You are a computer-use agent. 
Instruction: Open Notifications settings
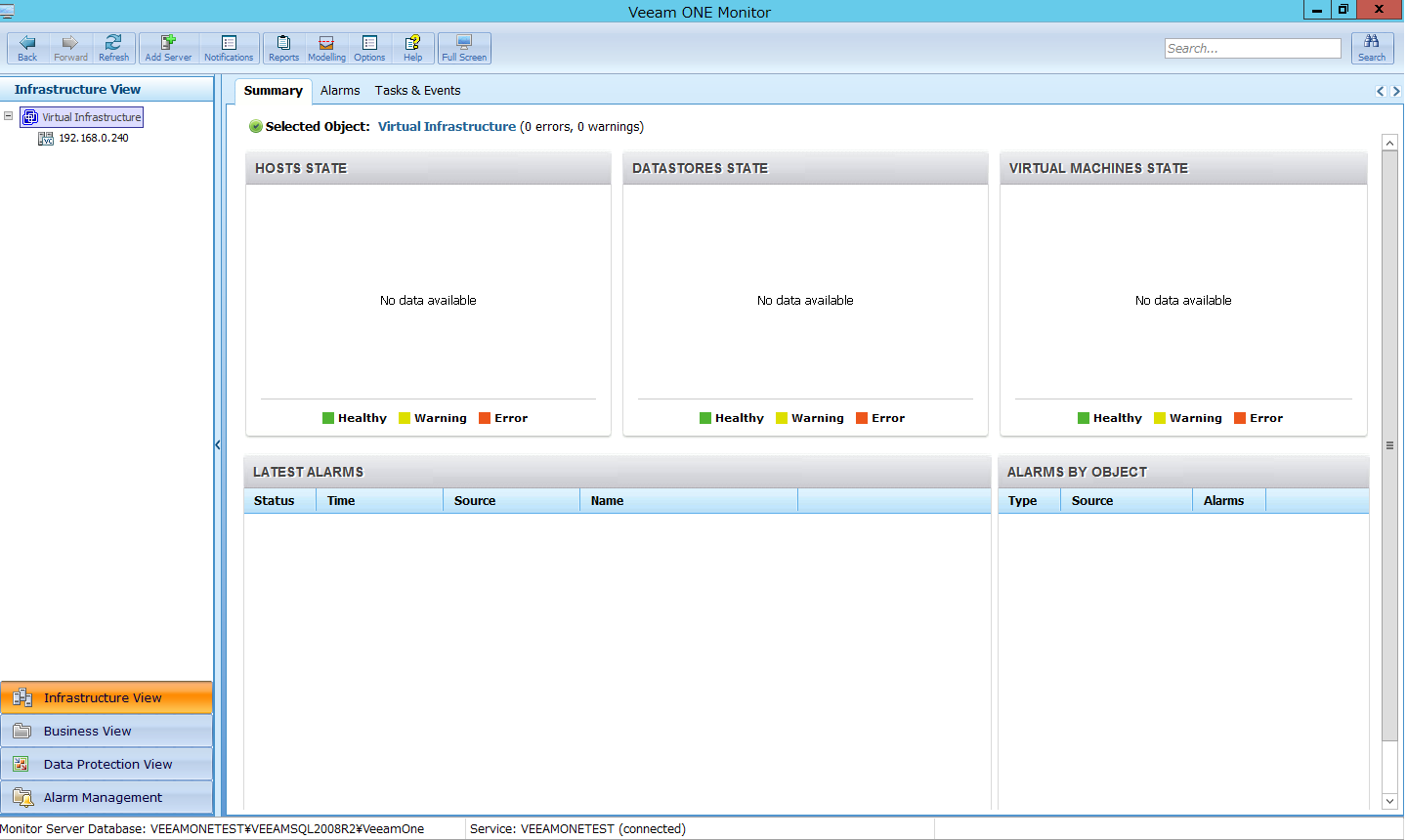[229, 48]
